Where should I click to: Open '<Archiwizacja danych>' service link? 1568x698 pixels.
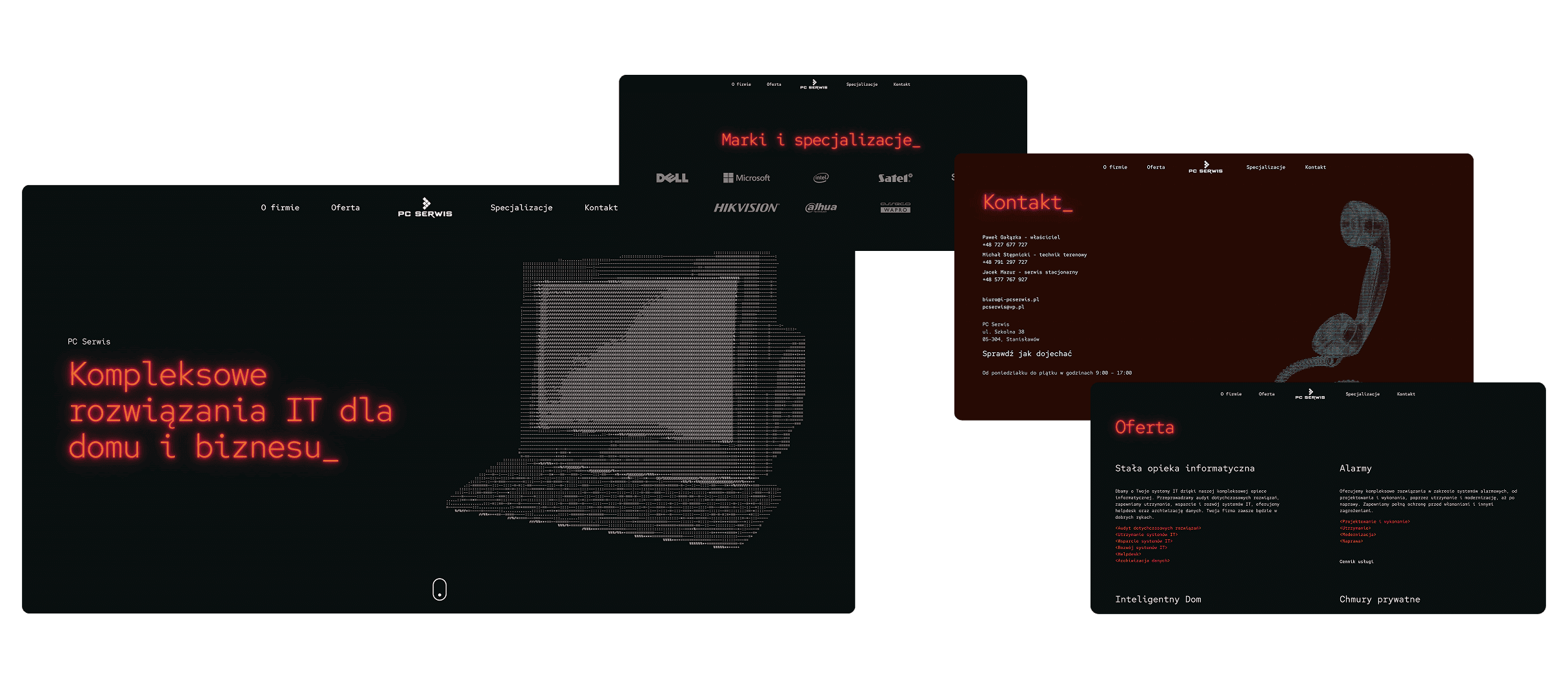[x=1143, y=561]
